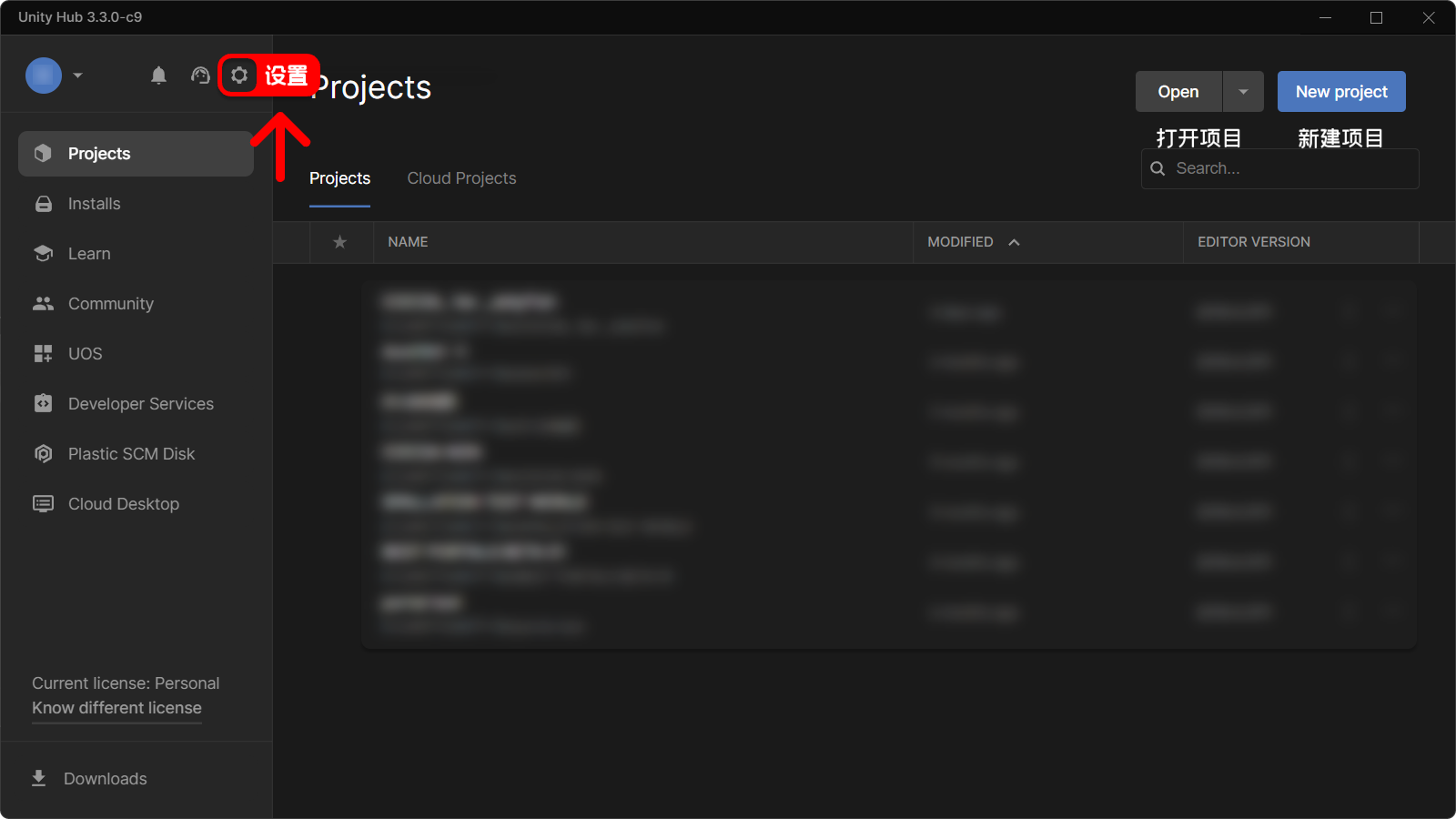Open Developer Services section
This screenshot has height=819, width=1456.
click(x=140, y=404)
